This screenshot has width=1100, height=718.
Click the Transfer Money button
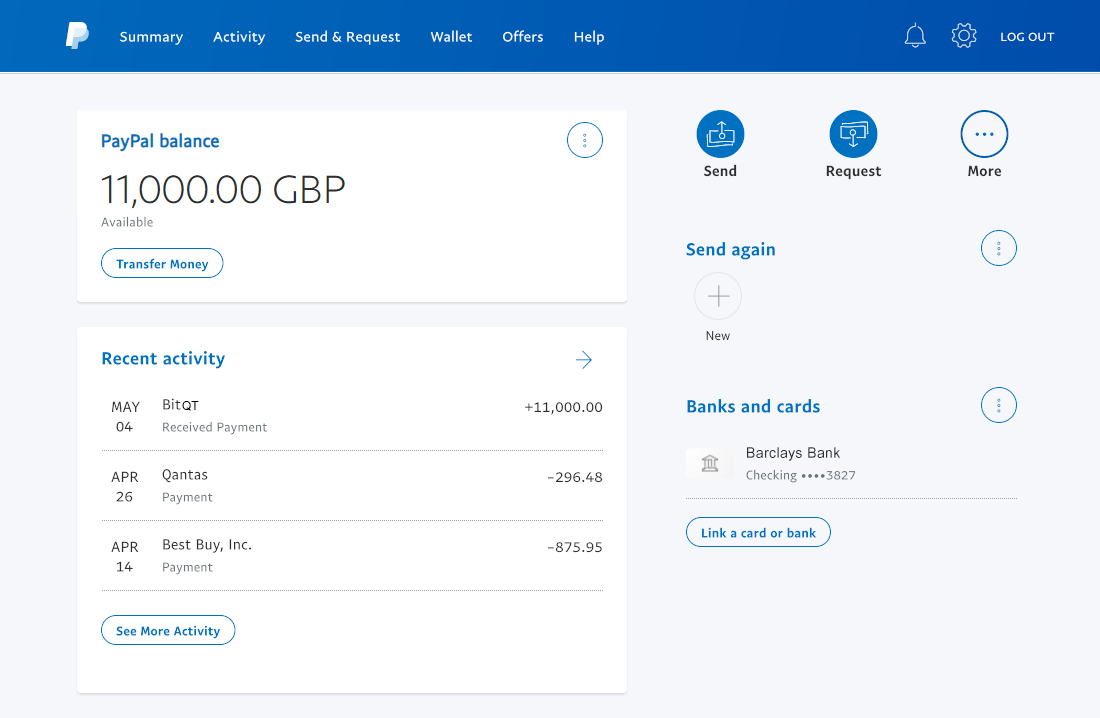tap(162, 263)
